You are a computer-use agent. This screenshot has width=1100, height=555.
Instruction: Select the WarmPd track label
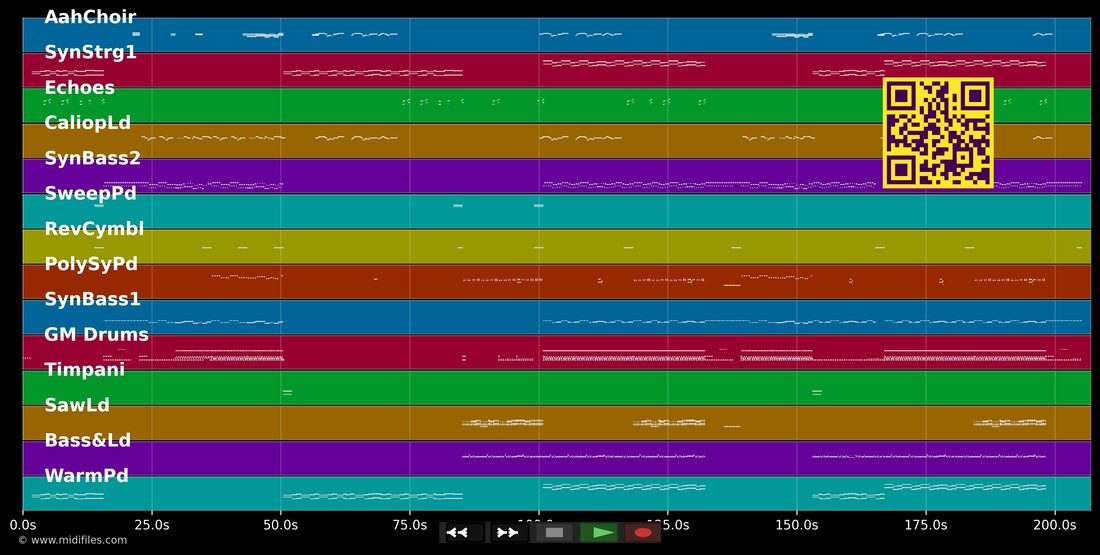pos(86,476)
